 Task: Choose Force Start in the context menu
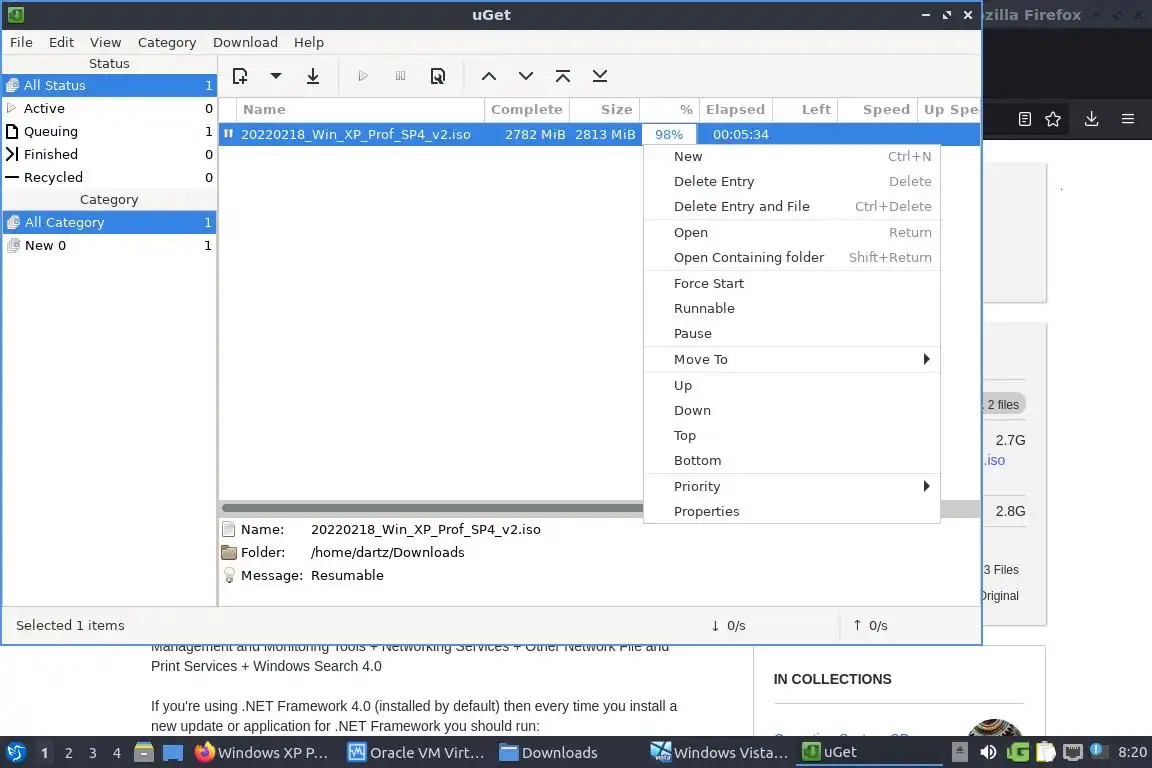tap(792, 283)
